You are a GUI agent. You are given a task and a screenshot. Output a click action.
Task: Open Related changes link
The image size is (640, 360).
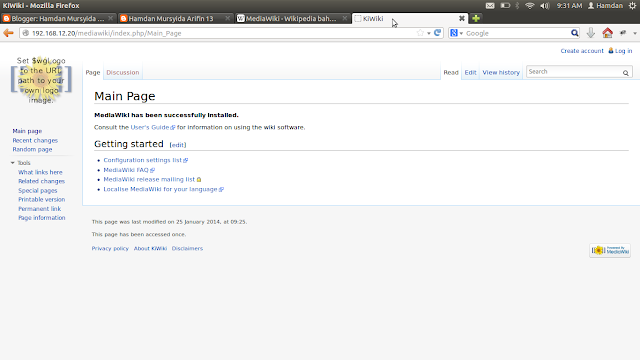tap(41, 181)
